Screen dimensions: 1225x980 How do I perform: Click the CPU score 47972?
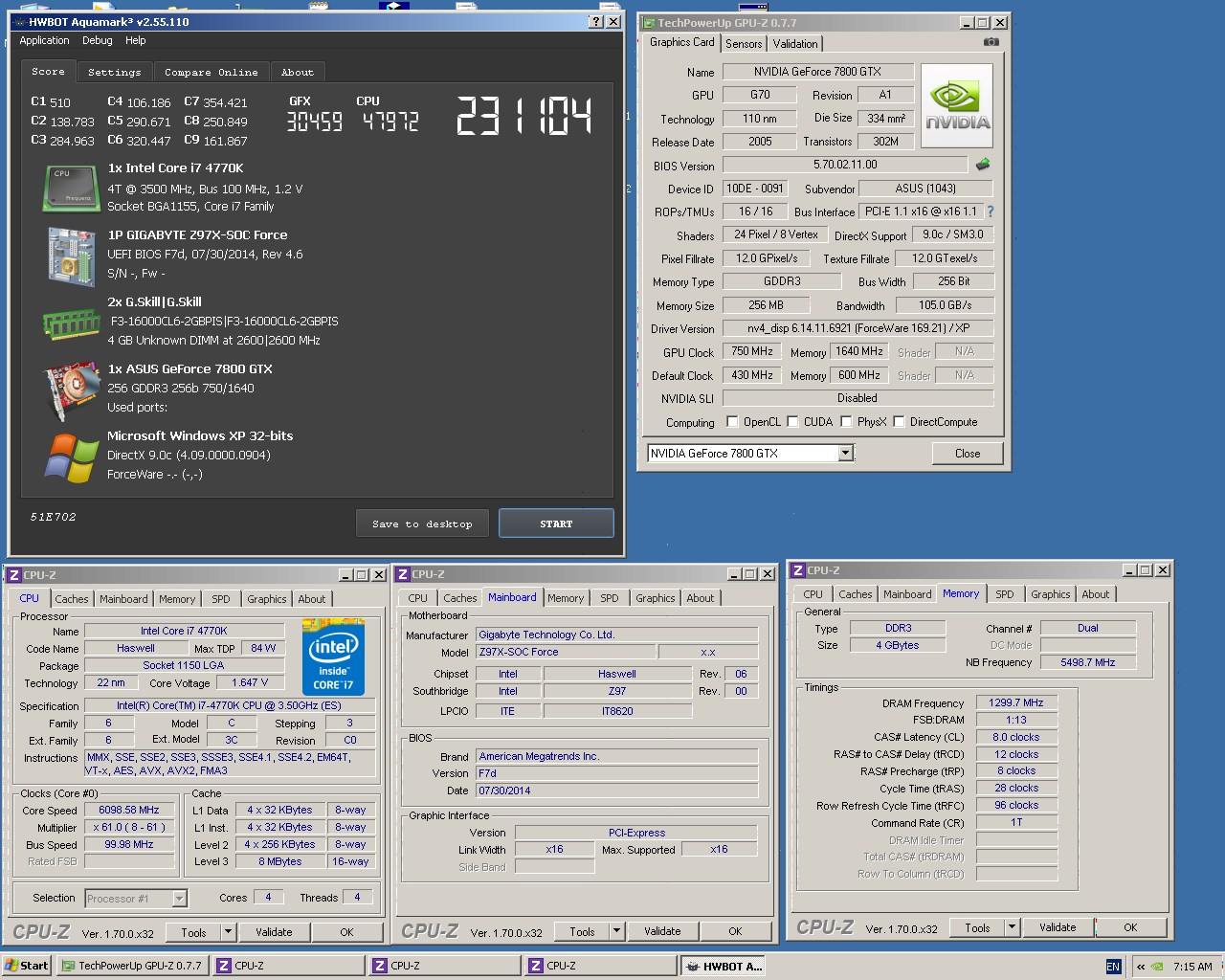[390, 122]
